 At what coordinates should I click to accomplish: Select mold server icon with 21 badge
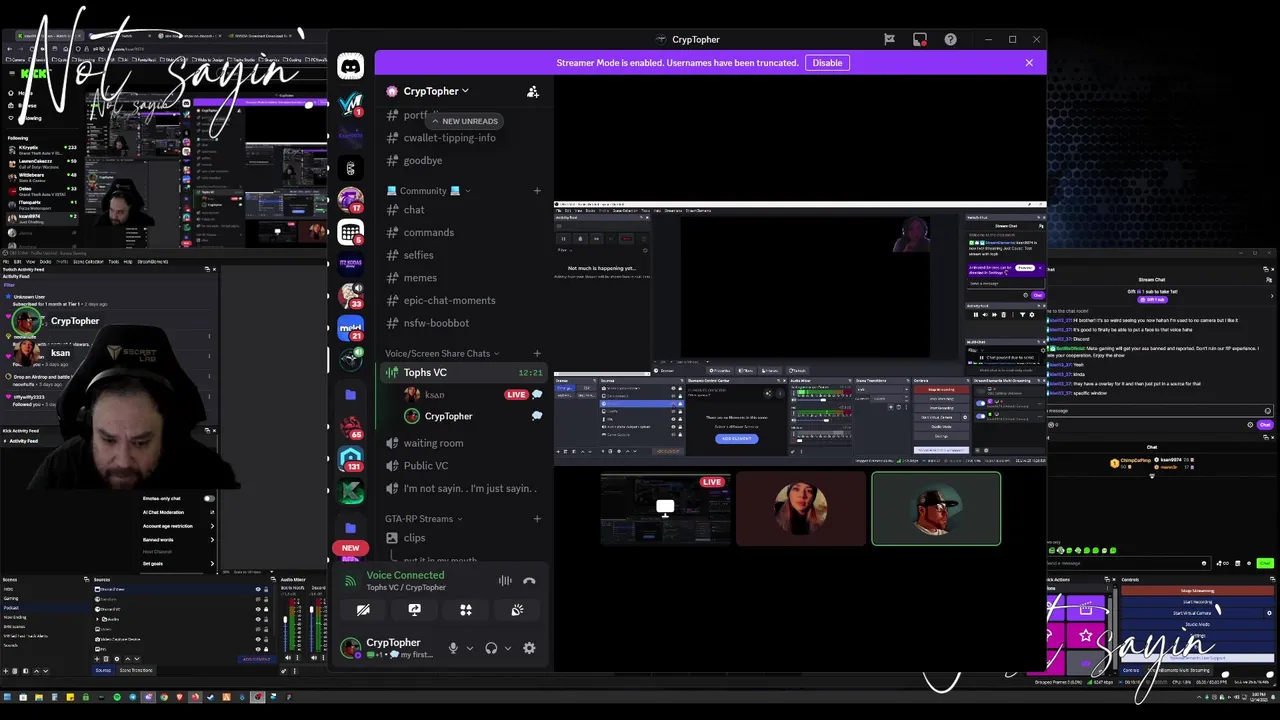[x=350, y=328]
